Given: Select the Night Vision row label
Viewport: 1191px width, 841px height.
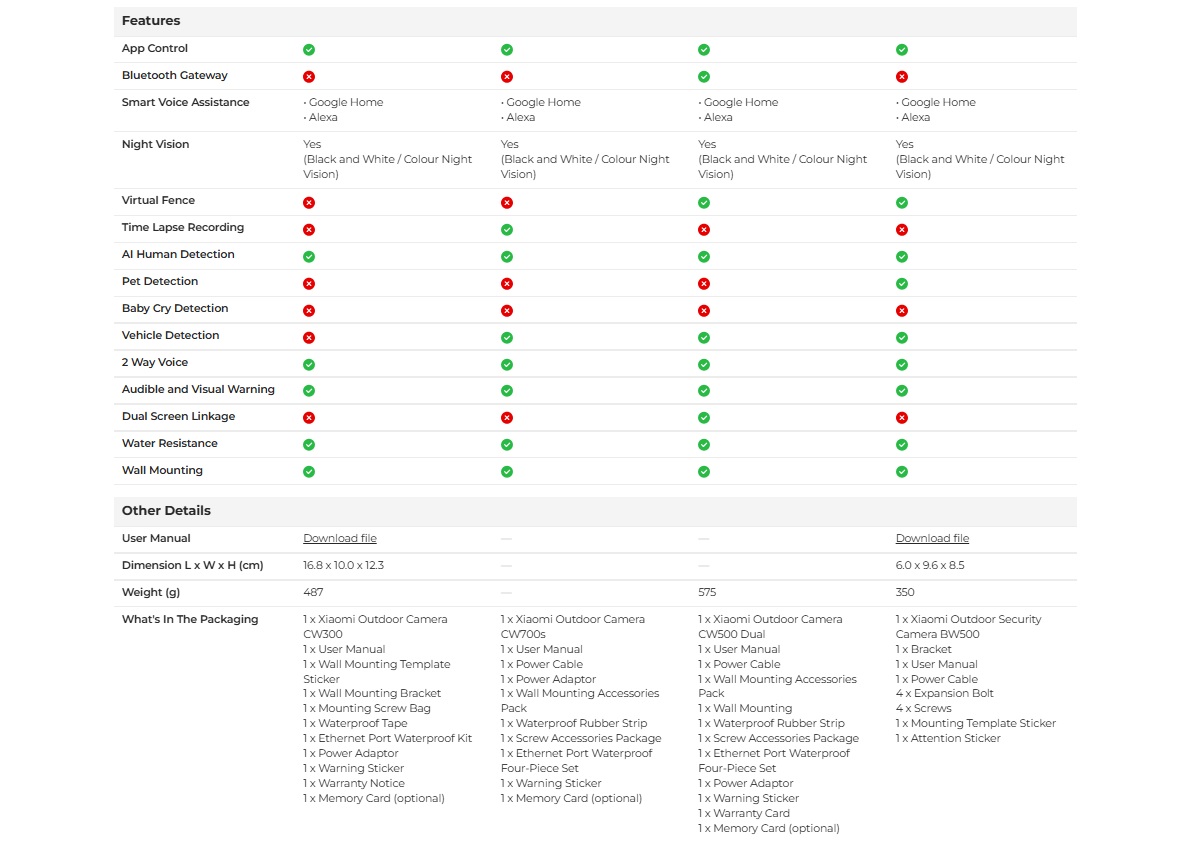Looking at the screenshot, I should click(x=156, y=144).
